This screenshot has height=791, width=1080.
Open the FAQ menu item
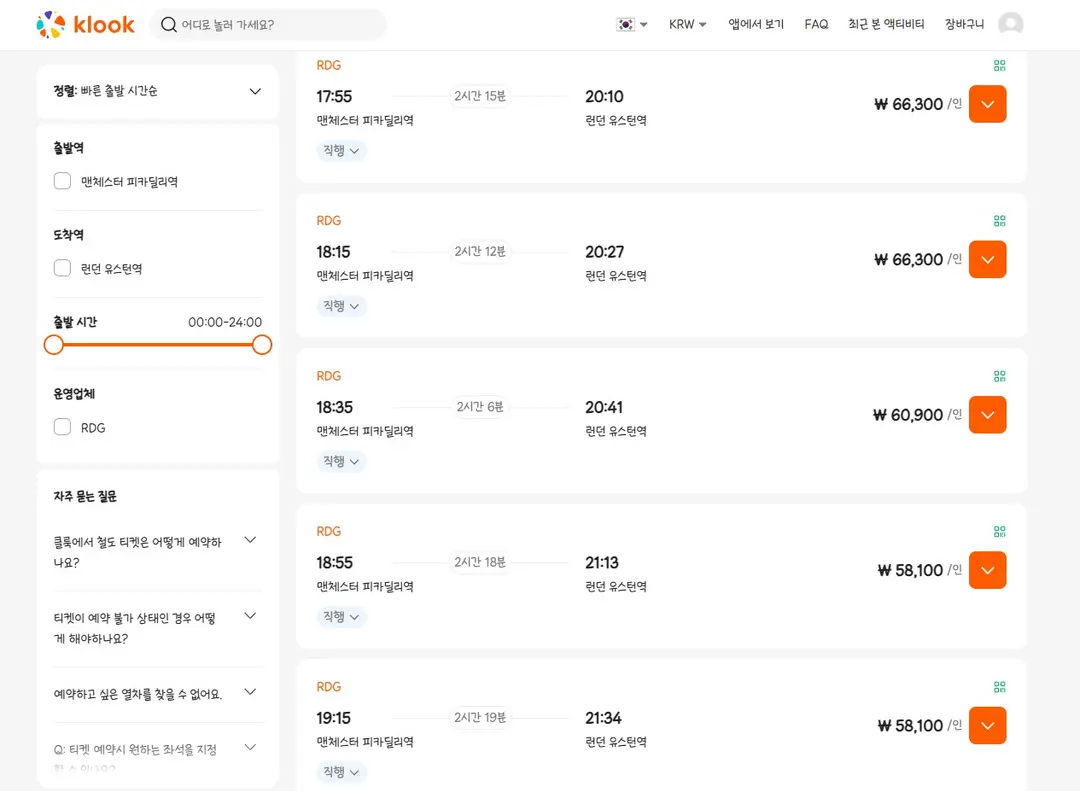coord(816,24)
